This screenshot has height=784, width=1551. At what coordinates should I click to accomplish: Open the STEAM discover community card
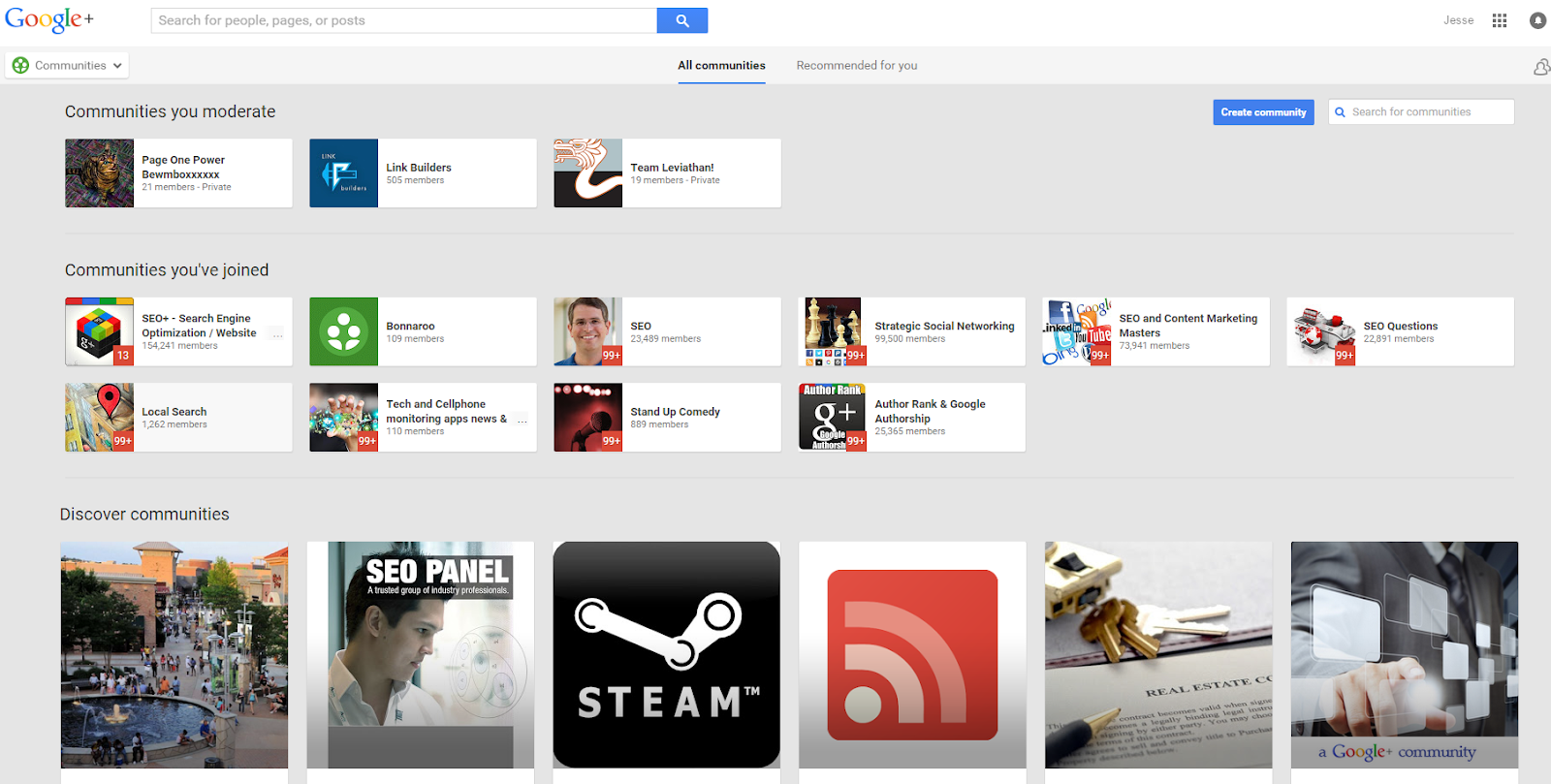667,655
